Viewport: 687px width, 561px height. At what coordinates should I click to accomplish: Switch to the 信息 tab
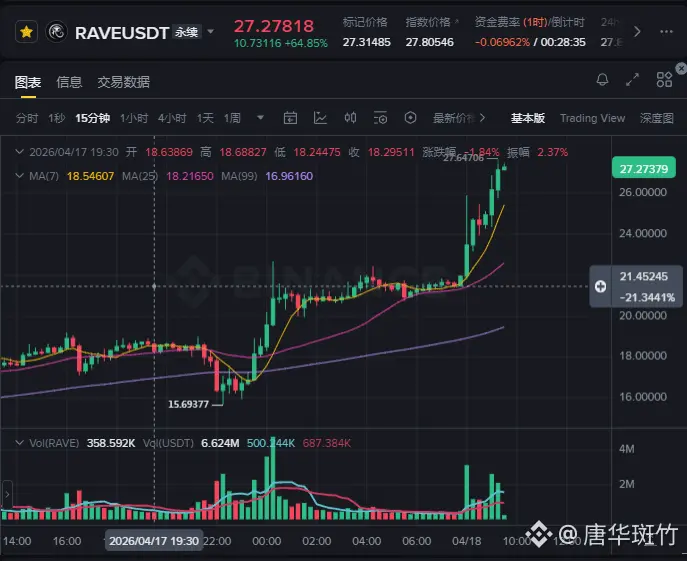[69, 82]
